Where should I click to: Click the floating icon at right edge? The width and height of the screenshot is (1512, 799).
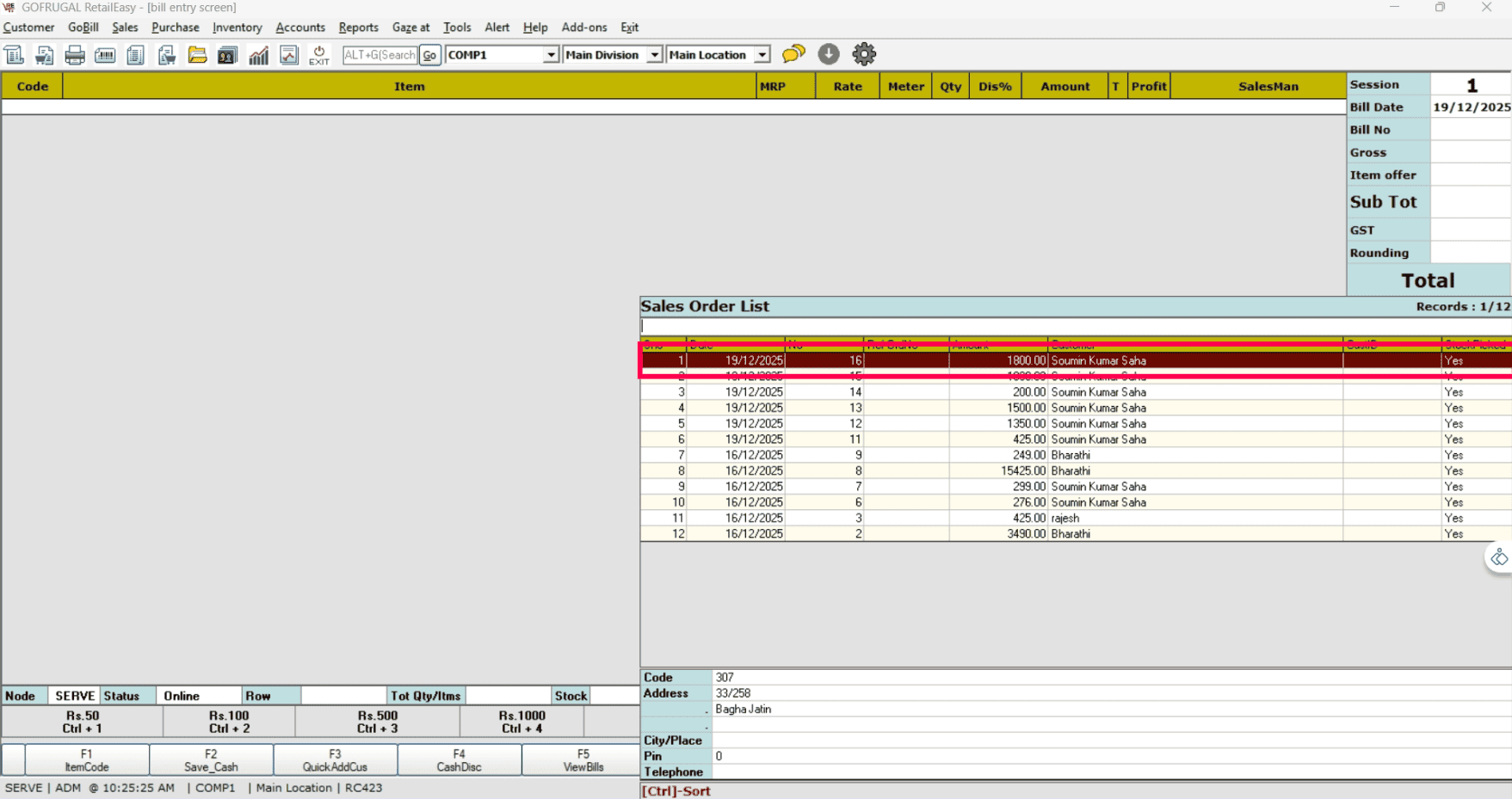tap(1499, 558)
